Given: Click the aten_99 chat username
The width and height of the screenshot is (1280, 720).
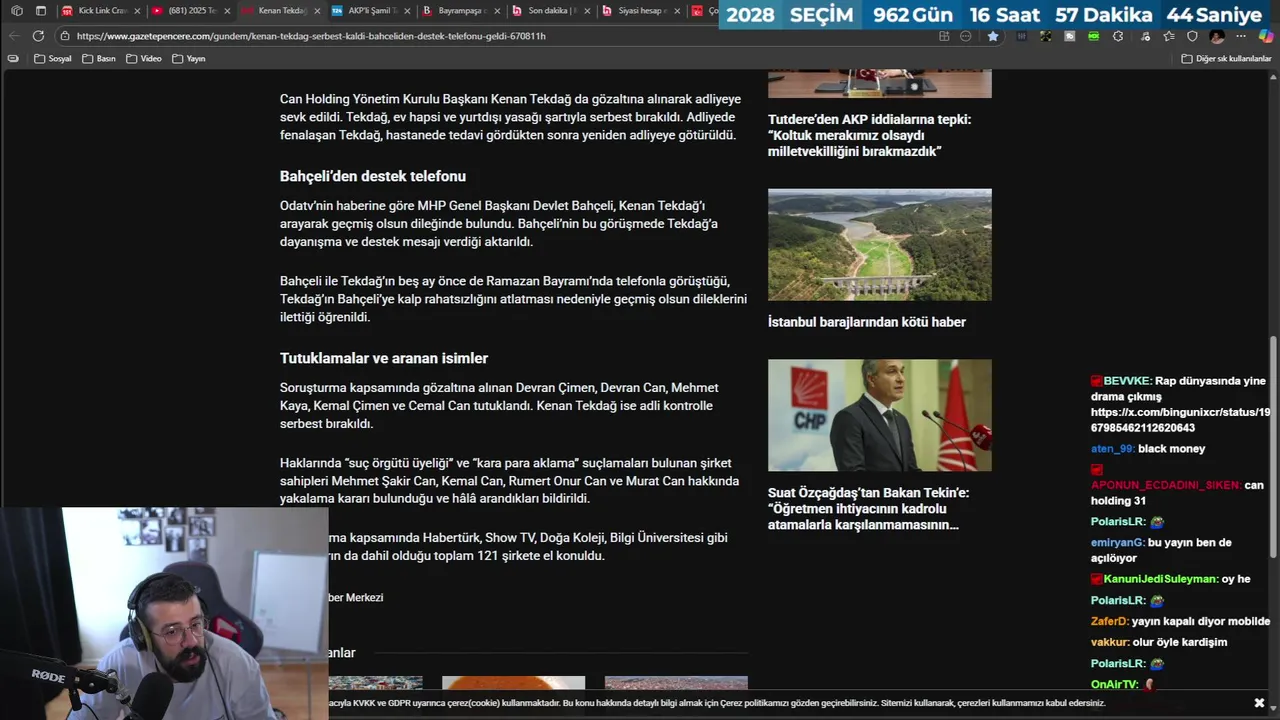Looking at the screenshot, I should click(x=1112, y=449).
